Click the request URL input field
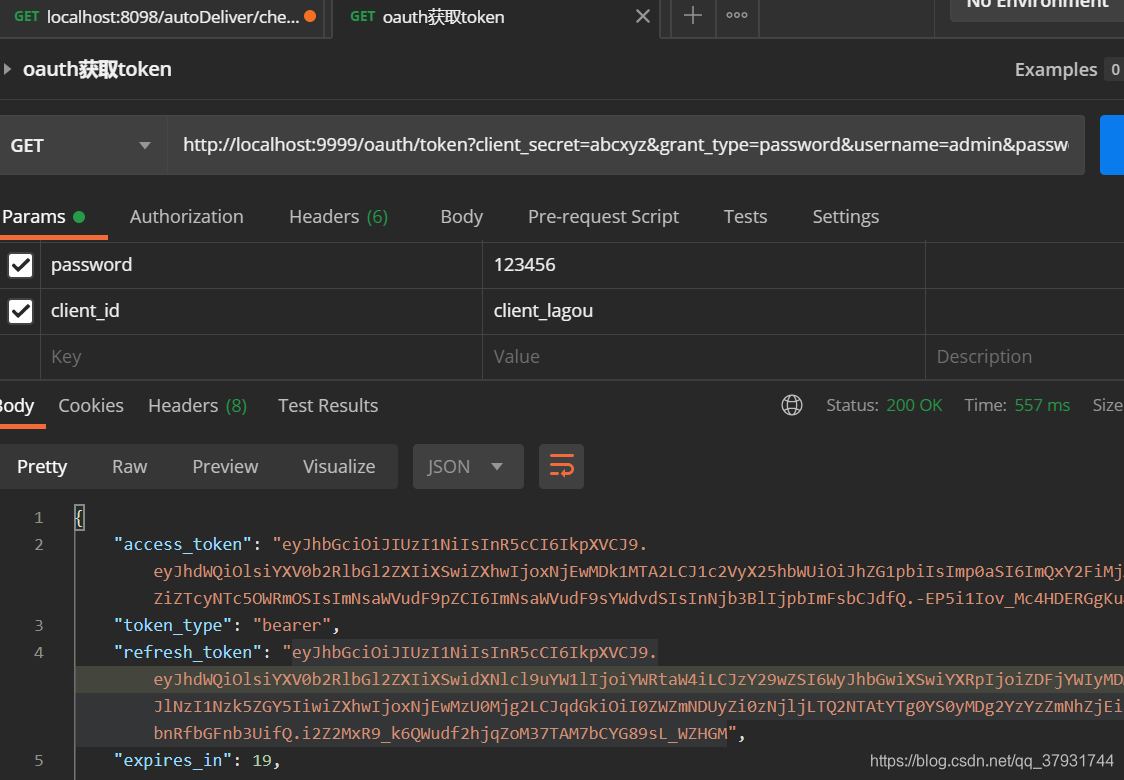The width and height of the screenshot is (1124, 780). tap(626, 145)
